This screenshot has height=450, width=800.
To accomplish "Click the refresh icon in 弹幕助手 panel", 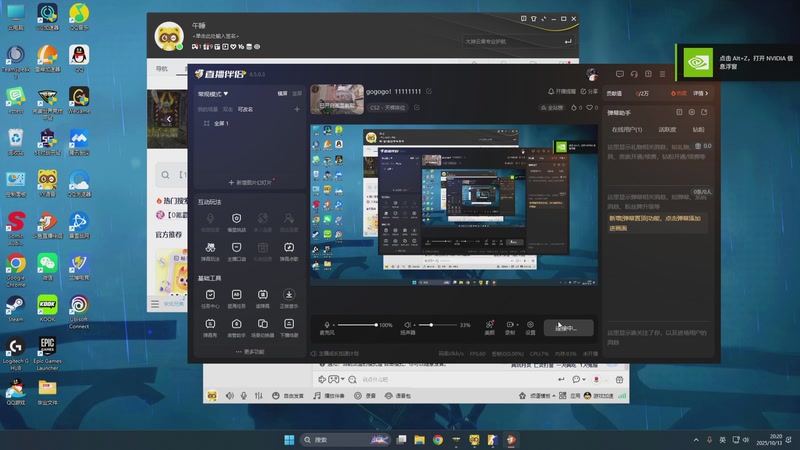I will pyautogui.click(x=704, y=112).
